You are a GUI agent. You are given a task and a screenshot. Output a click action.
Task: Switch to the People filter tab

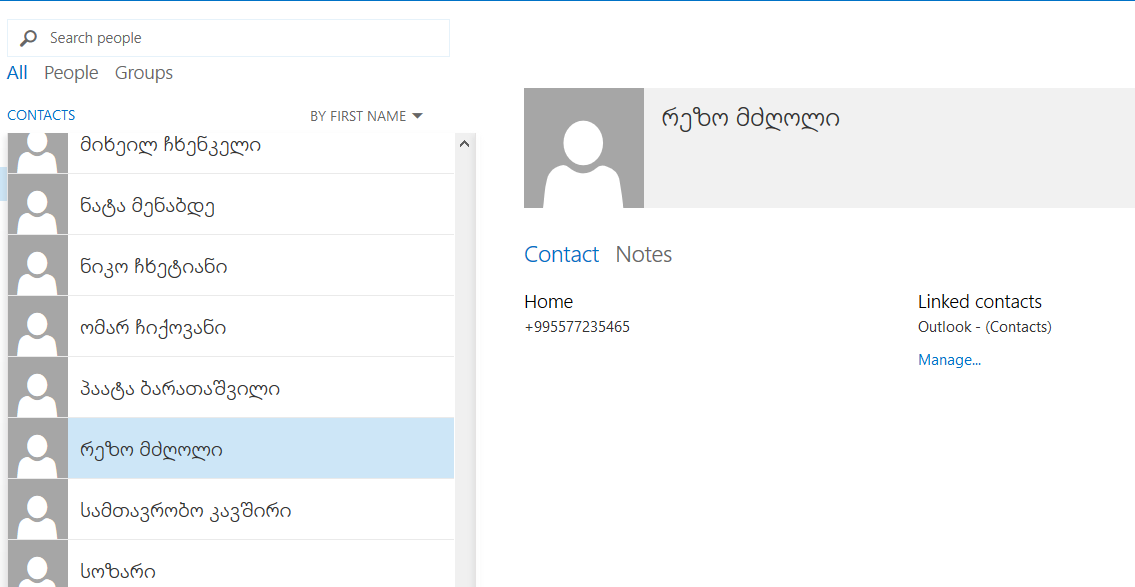(71, 73)
